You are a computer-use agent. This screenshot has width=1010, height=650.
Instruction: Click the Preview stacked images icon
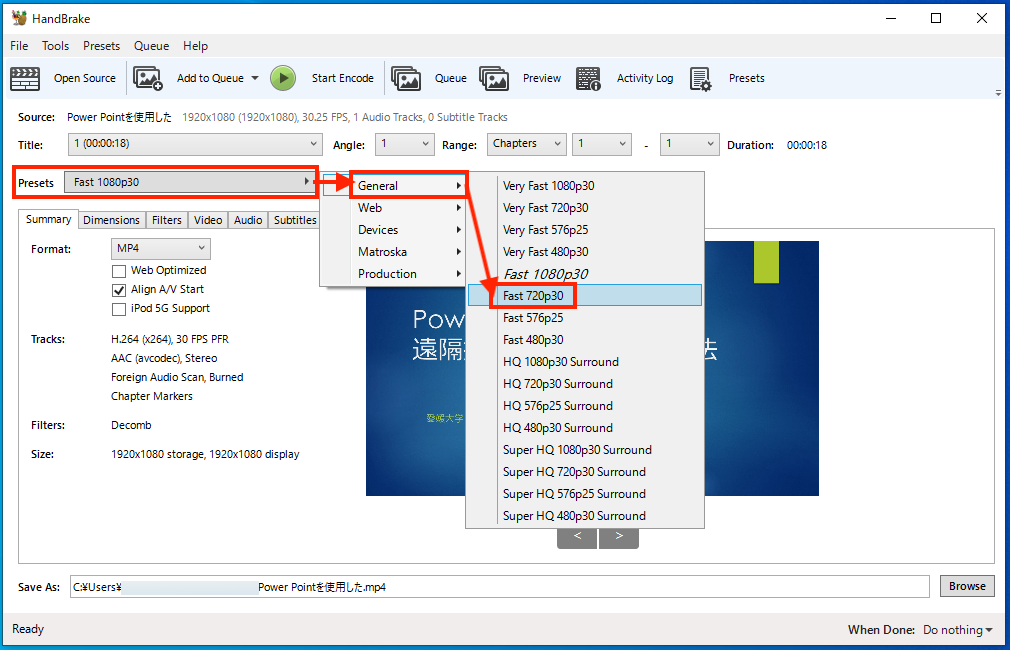pos(494,79)
